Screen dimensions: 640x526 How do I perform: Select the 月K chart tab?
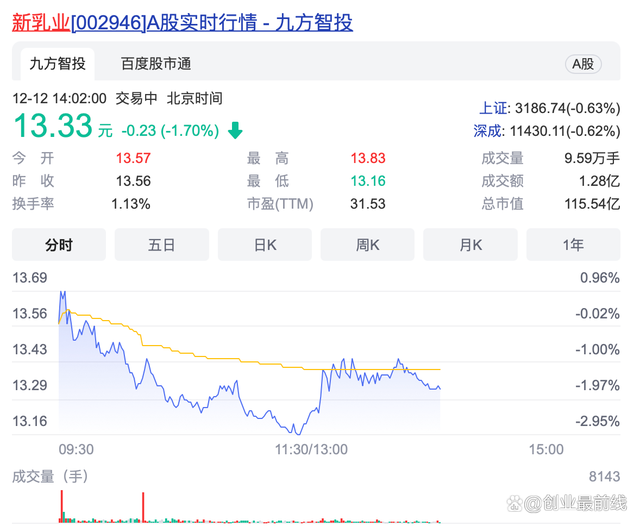click(471, 245)
